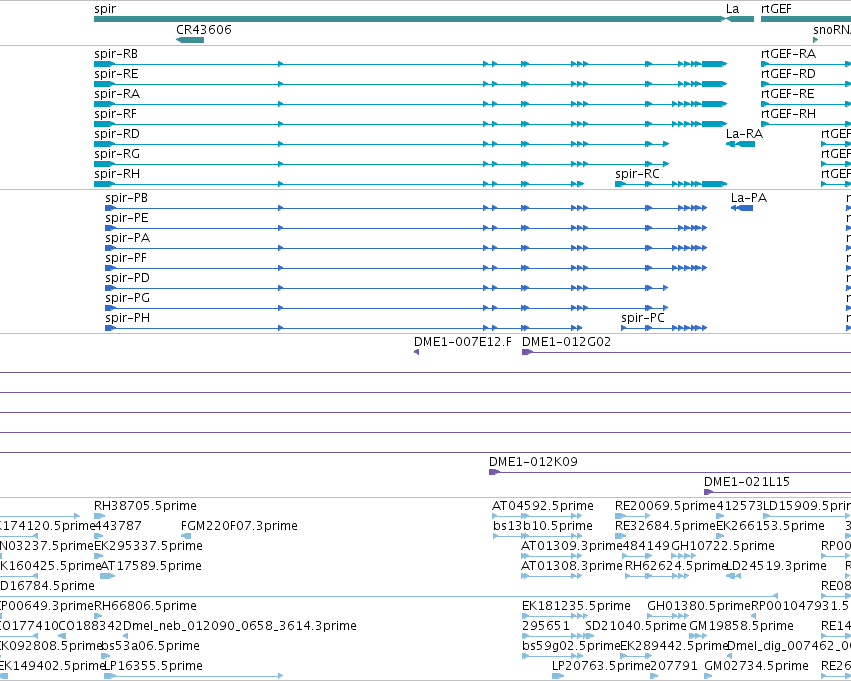Click GM19858.5prime EST label
The image size is (851, 681).
pos(741,626)
